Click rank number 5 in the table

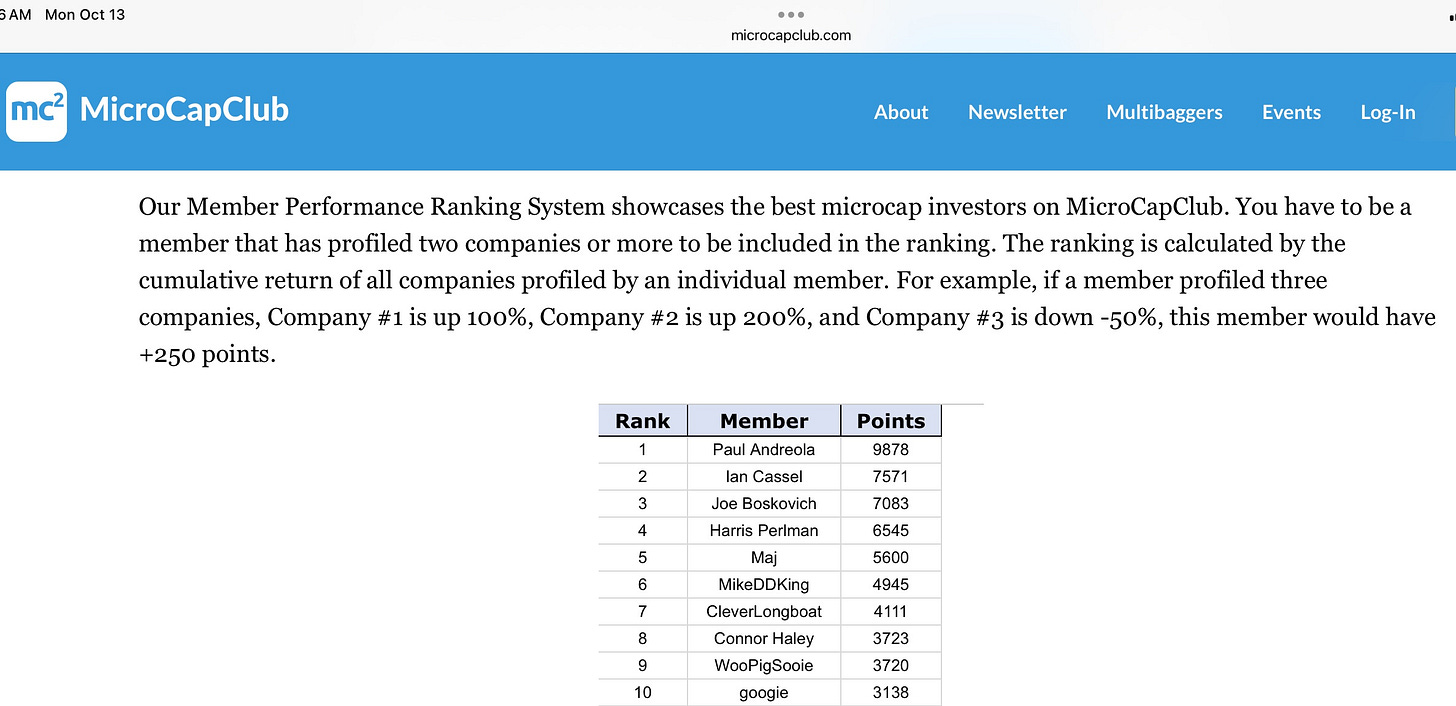[643, 557]
